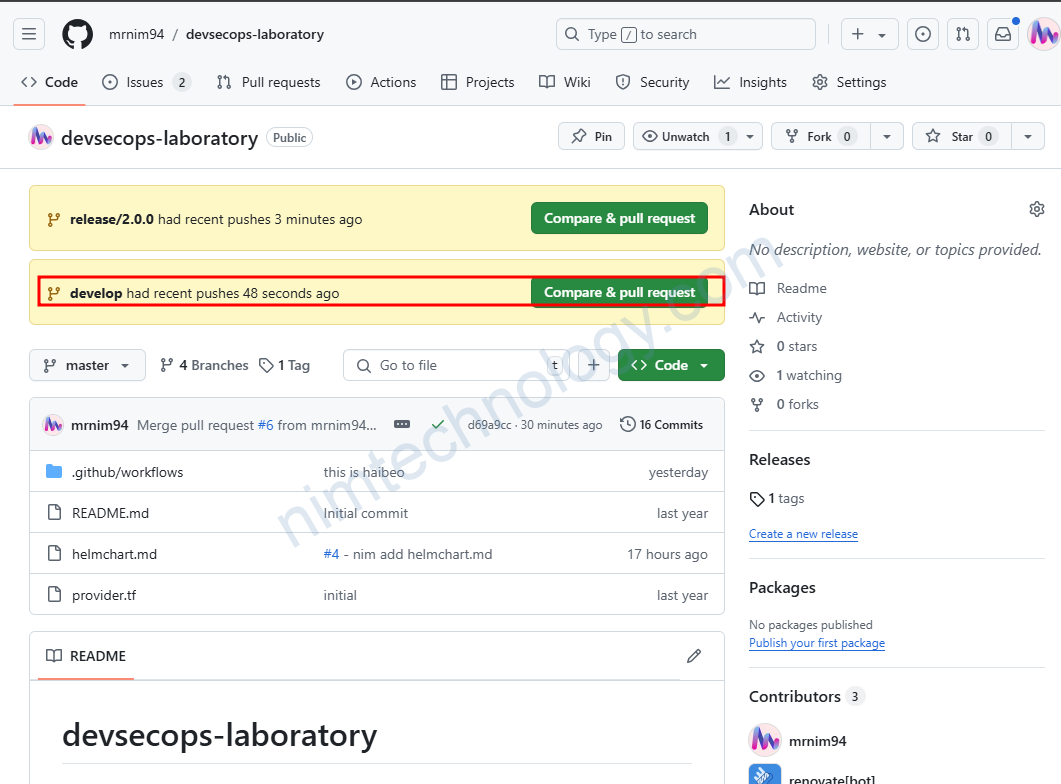Open the notifications inbox icon
The height and width of the screenshot is (784, 1061).
pyautogui.click(x=1002, y=34)
